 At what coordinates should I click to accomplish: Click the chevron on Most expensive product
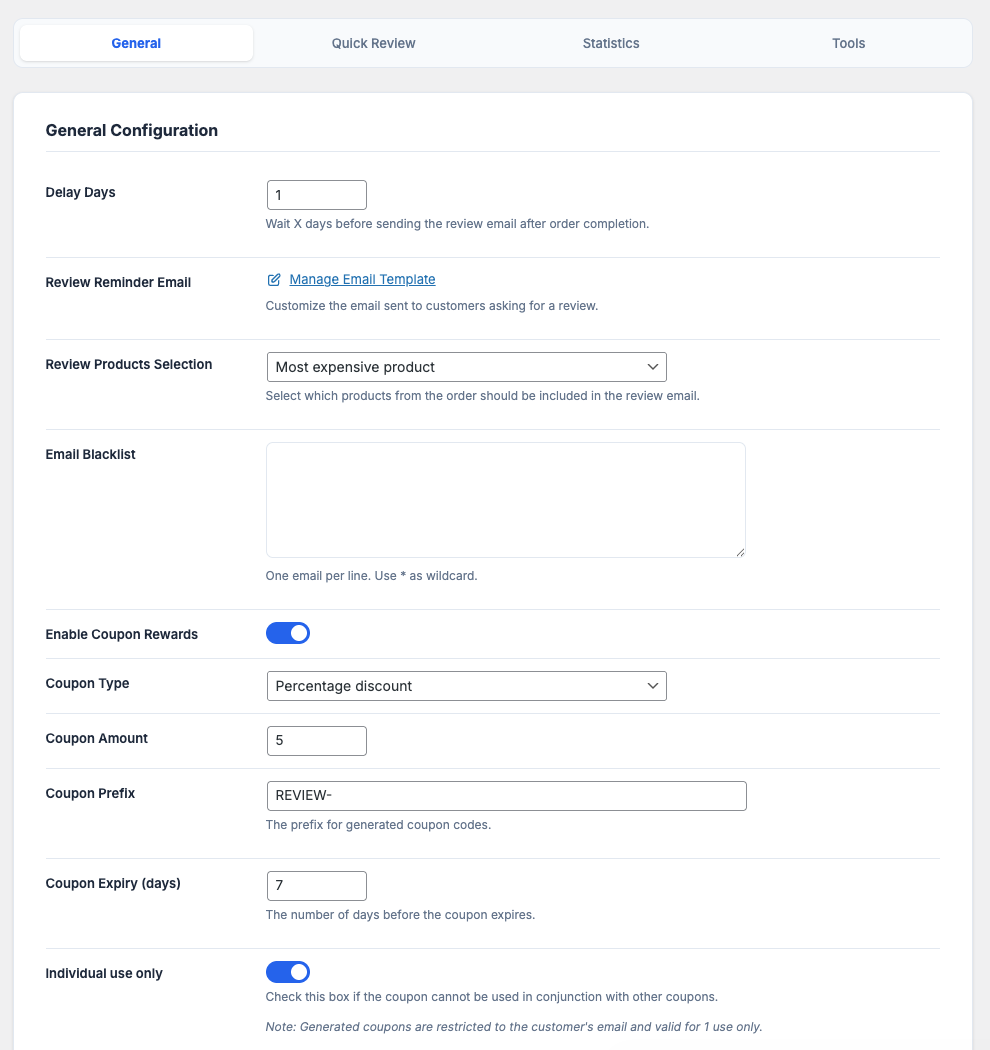[652, 367]
